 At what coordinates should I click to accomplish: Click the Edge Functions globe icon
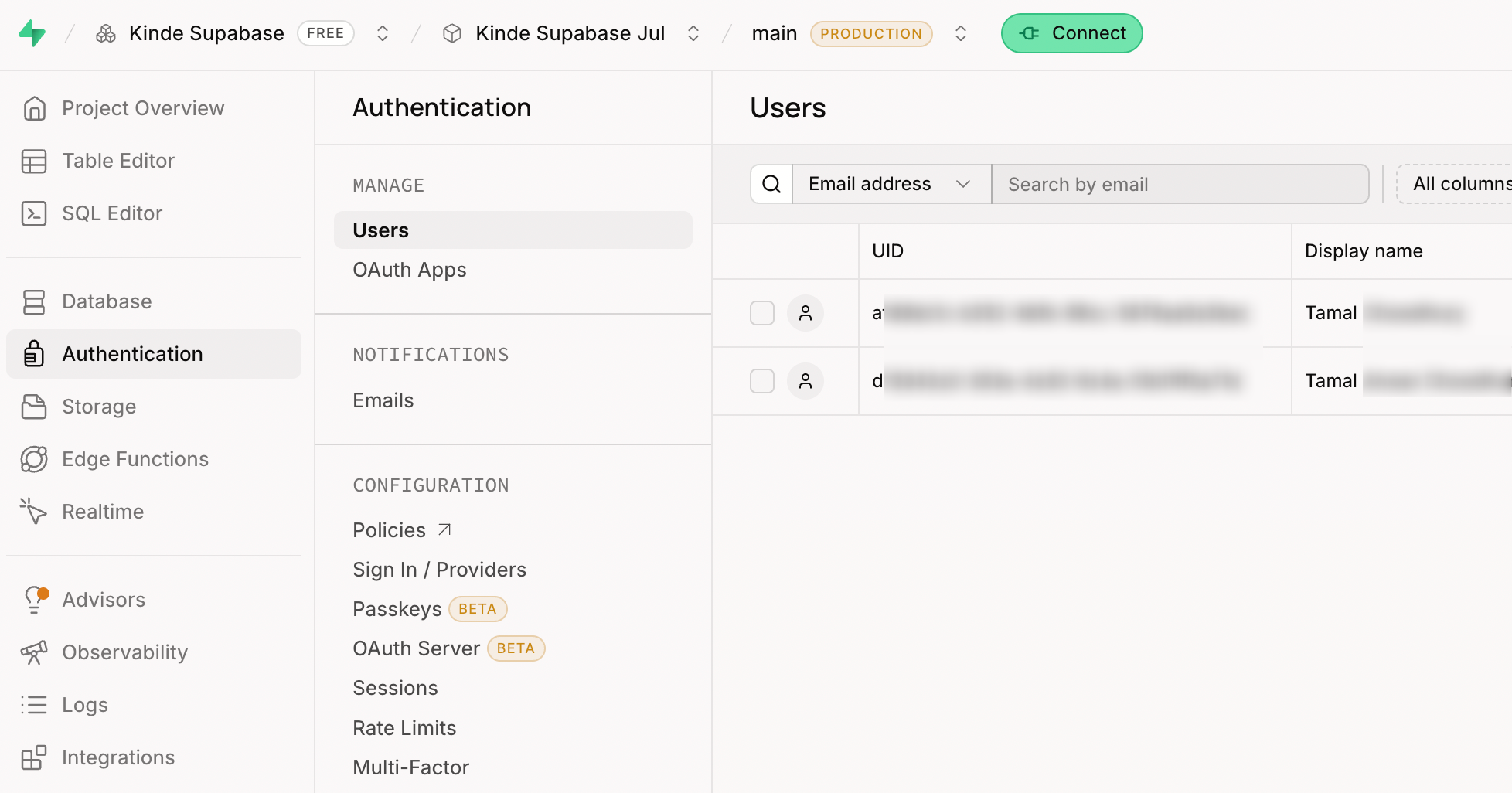coord(34,459)
